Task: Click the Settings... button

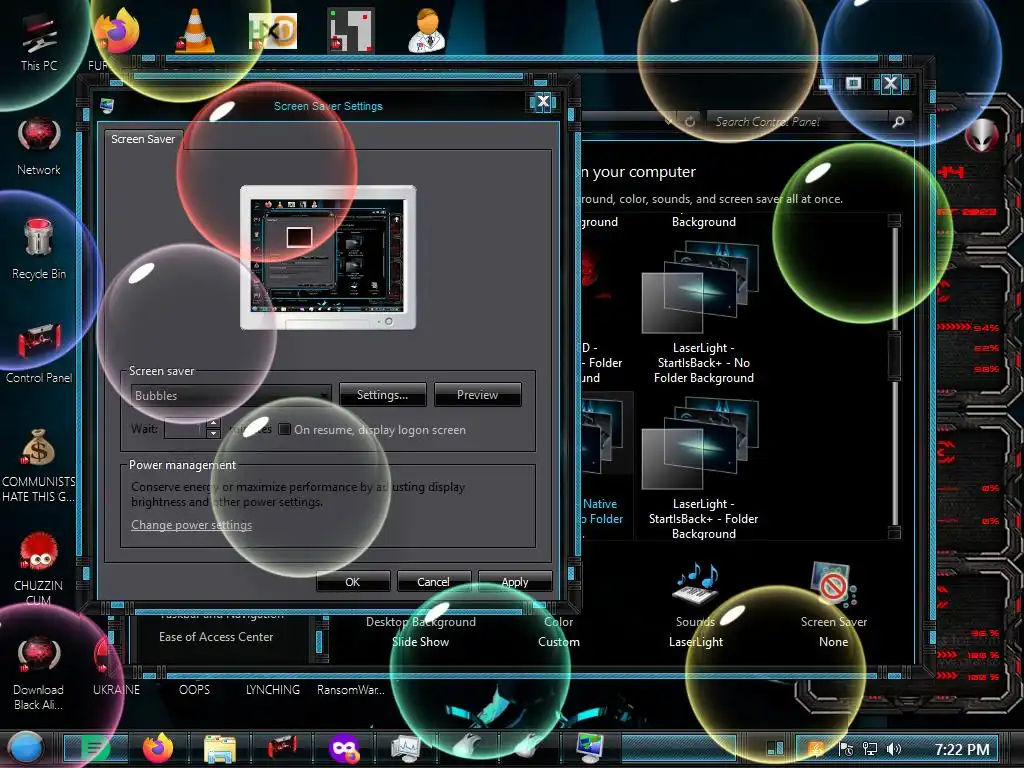Action: coord(383,394)
